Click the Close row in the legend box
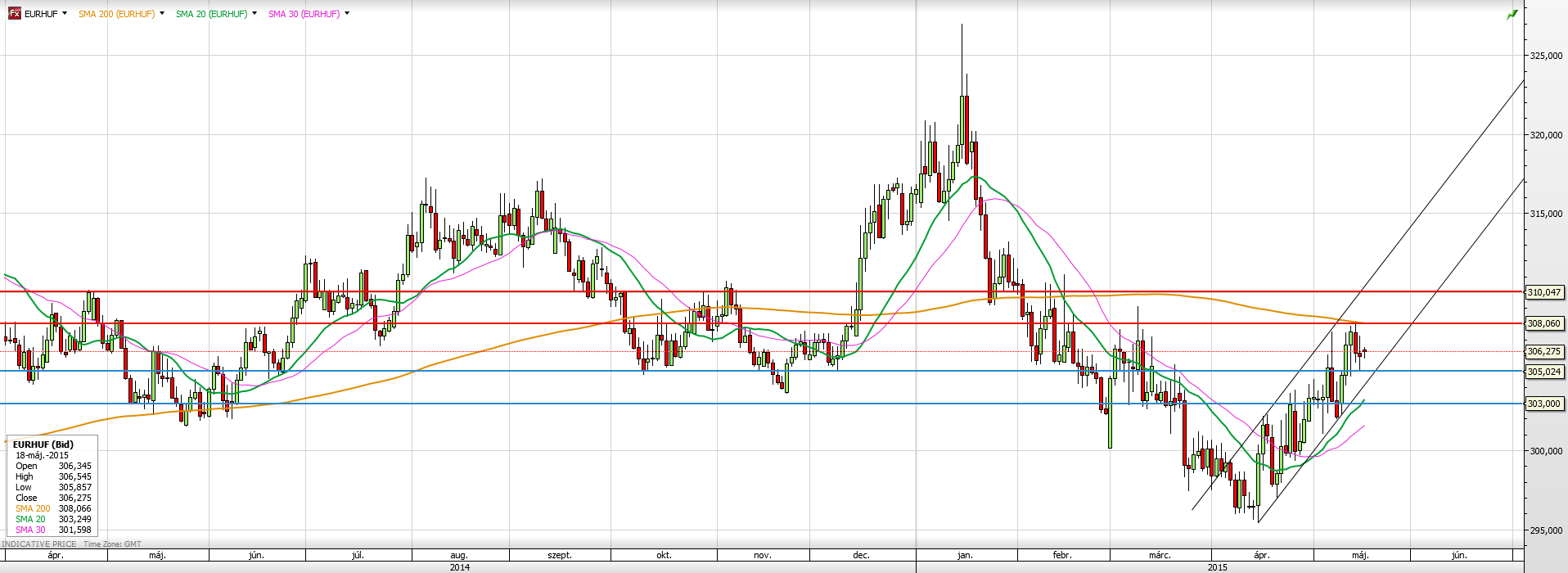This screenshot has height=573, width=1568. (x=53, y=498)
